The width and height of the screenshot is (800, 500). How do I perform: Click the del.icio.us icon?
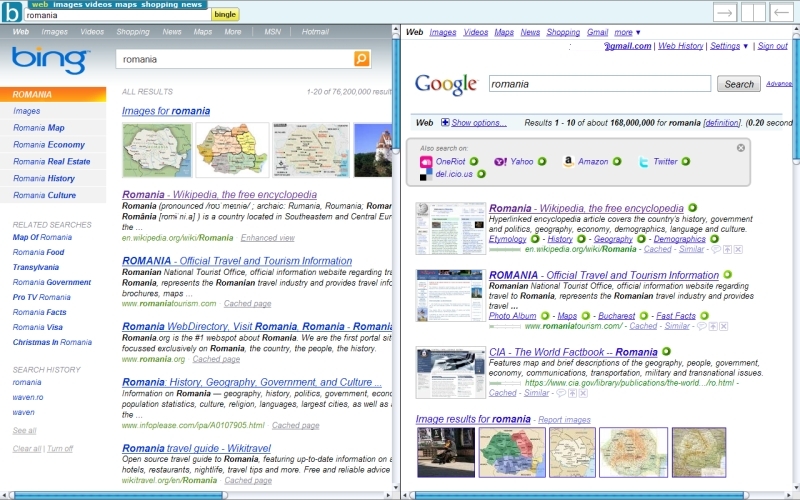click(427, 174)
